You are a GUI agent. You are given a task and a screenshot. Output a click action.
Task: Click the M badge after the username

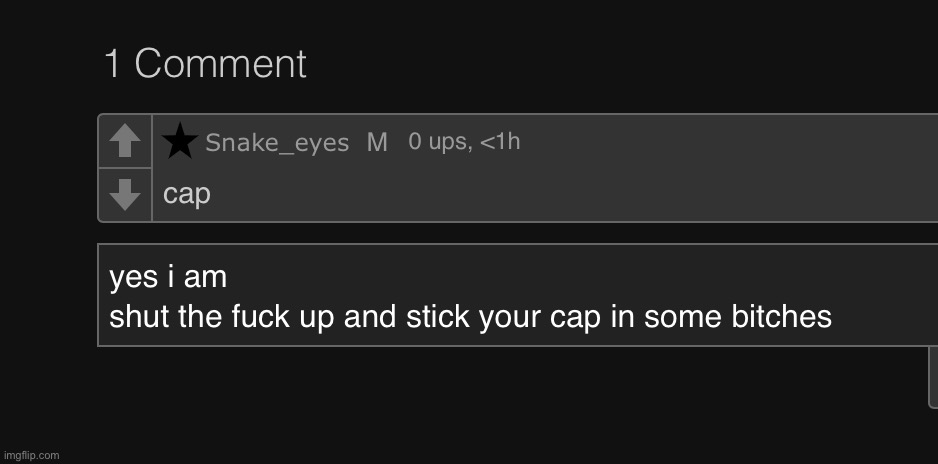(x=377, y=143)
